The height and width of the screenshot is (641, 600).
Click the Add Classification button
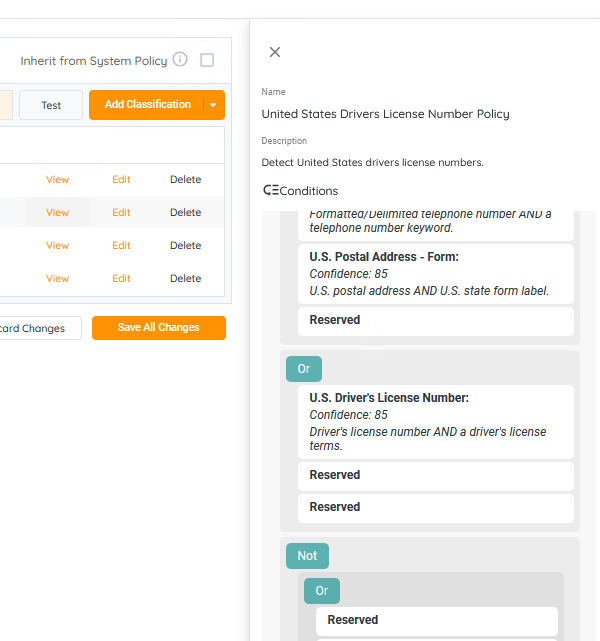tap(147, 105)
